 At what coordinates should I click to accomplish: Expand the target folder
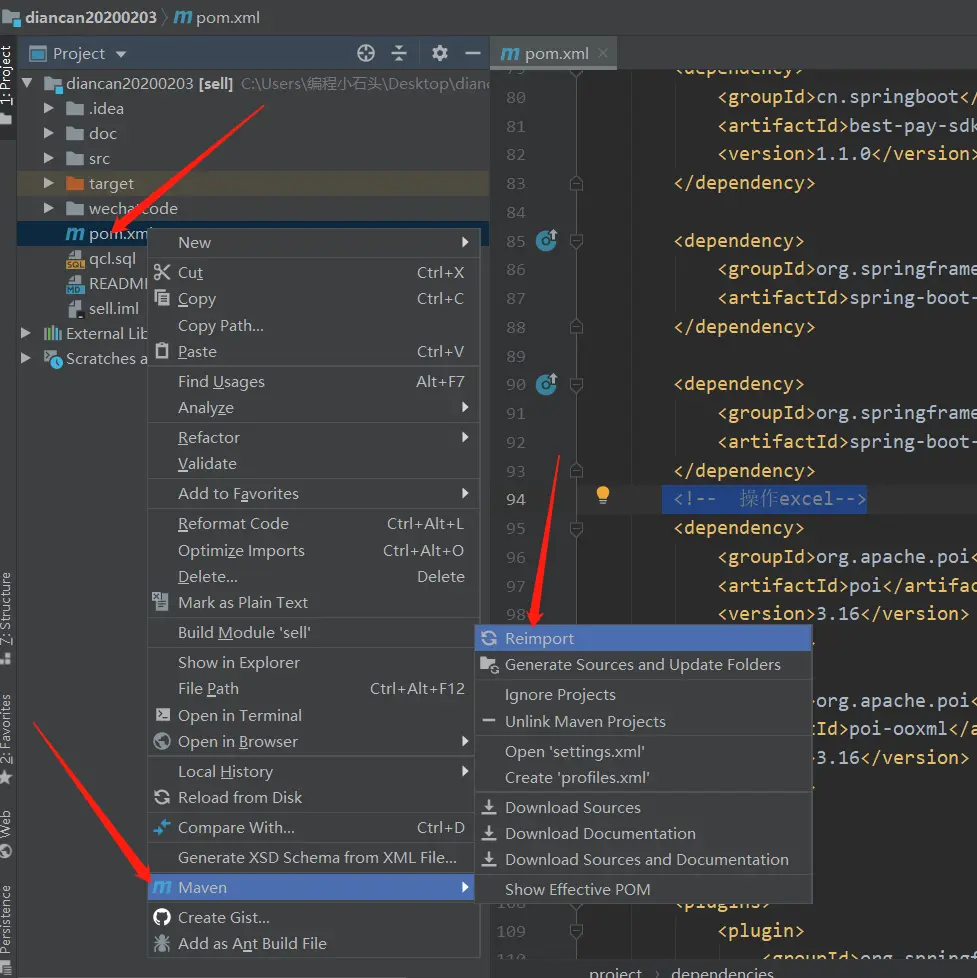(x=48, y=183)
